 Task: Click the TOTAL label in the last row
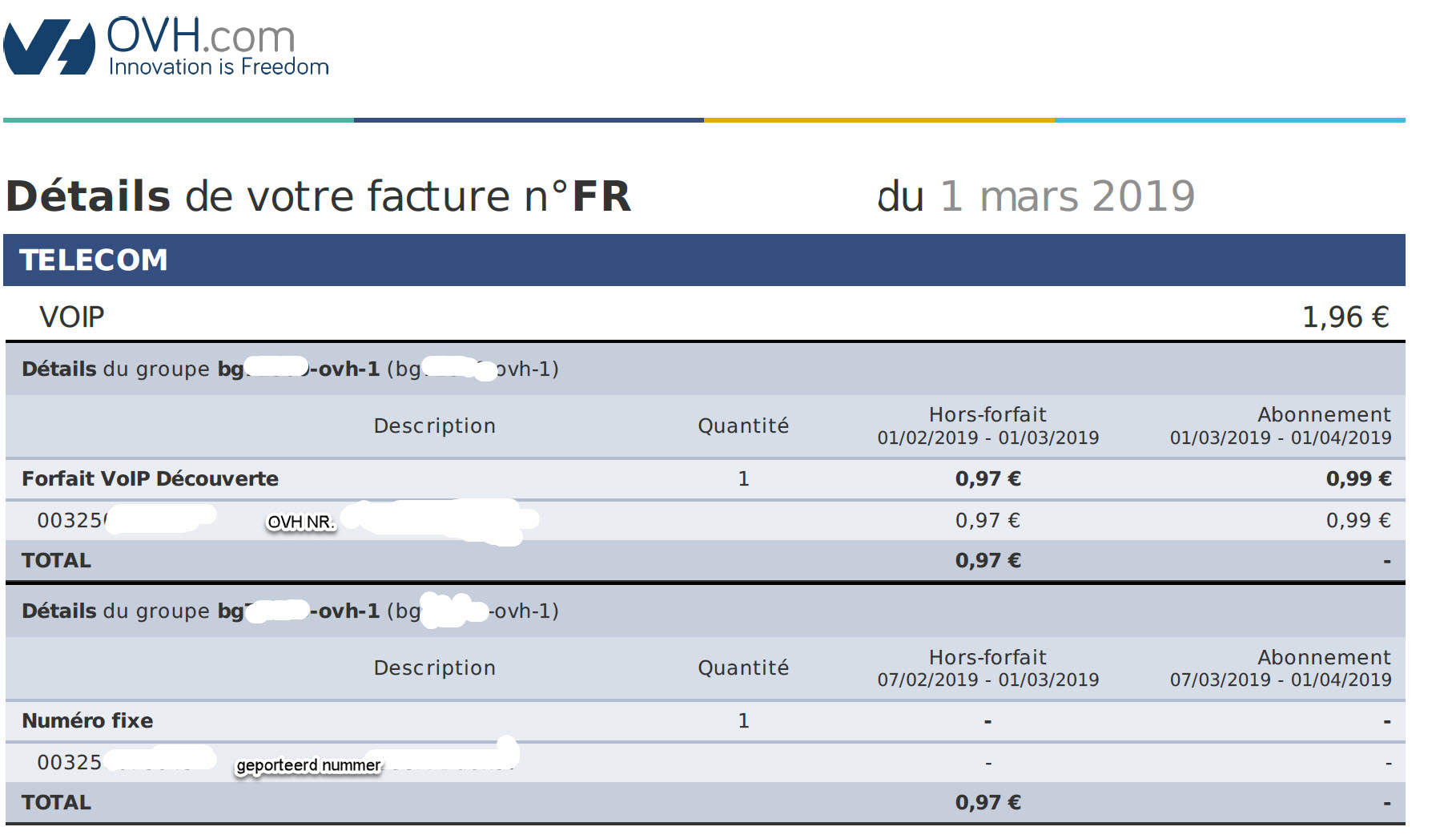[56, 802]
